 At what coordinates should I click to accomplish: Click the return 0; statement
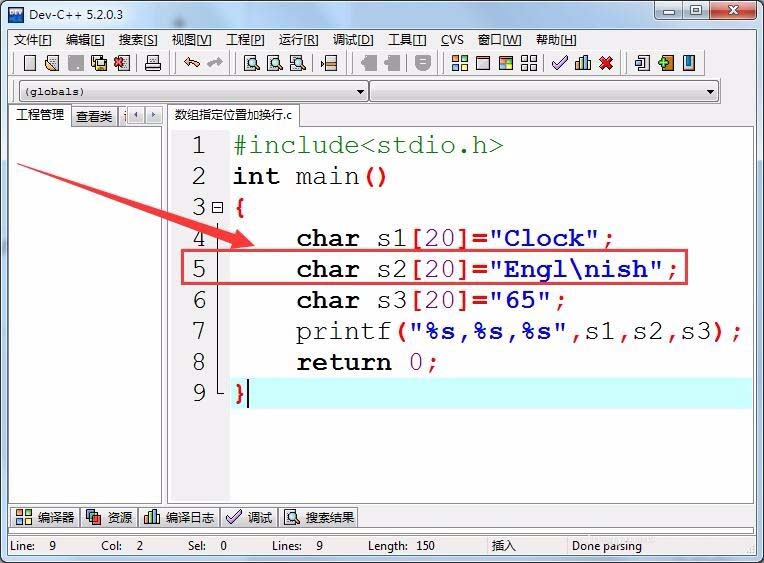pos(367,363)
